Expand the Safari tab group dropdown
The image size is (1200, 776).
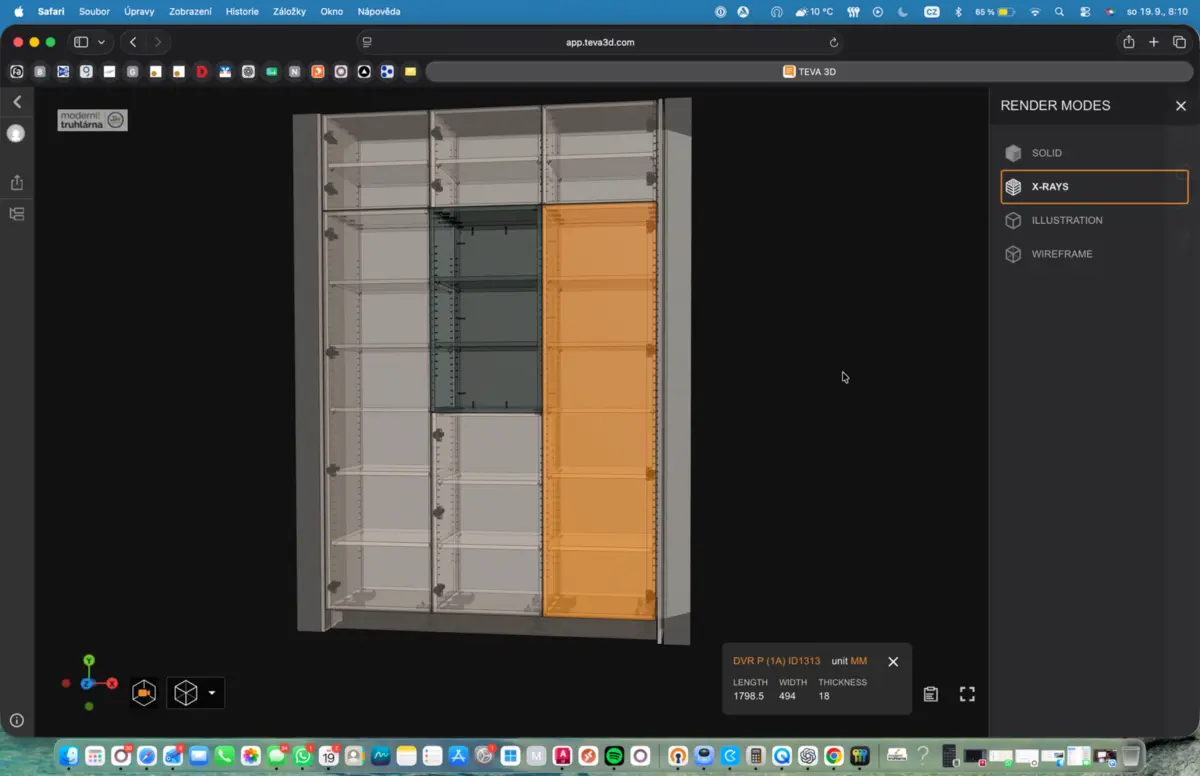101,42
